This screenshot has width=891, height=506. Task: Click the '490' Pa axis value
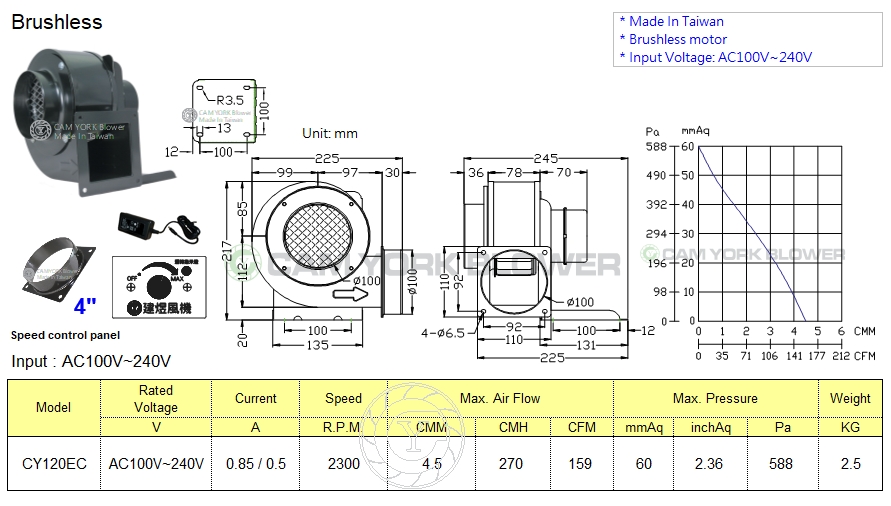point(656,176)
